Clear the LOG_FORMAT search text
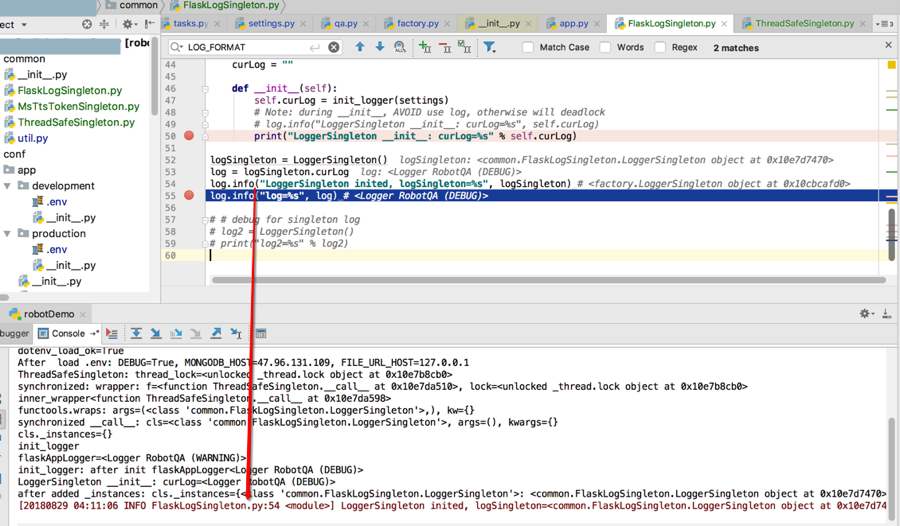The width and height of the screenshot is (900, 526). tap(334, 47)
